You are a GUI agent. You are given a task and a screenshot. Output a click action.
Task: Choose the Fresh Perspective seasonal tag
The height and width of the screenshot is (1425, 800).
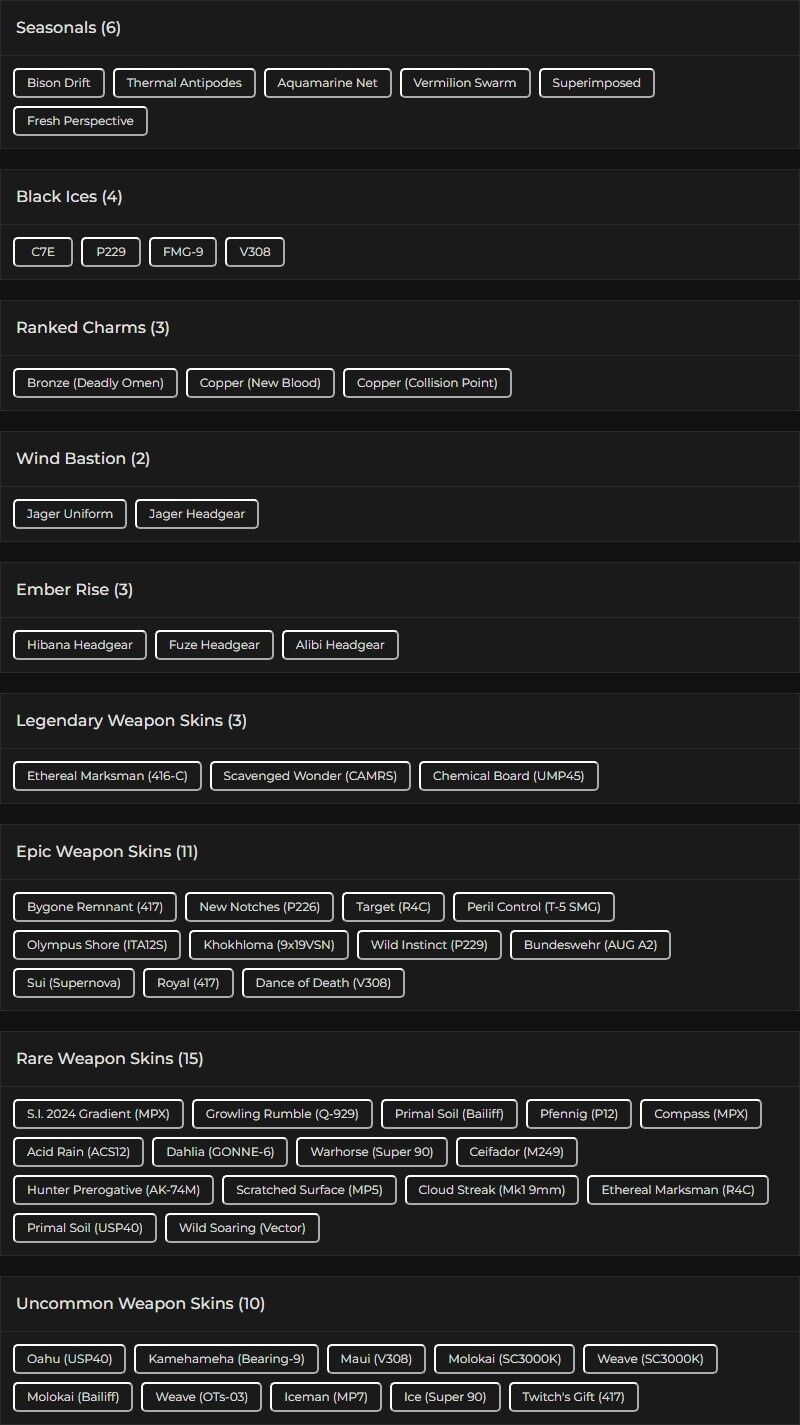pyautogui.click(x=80, y=121)
